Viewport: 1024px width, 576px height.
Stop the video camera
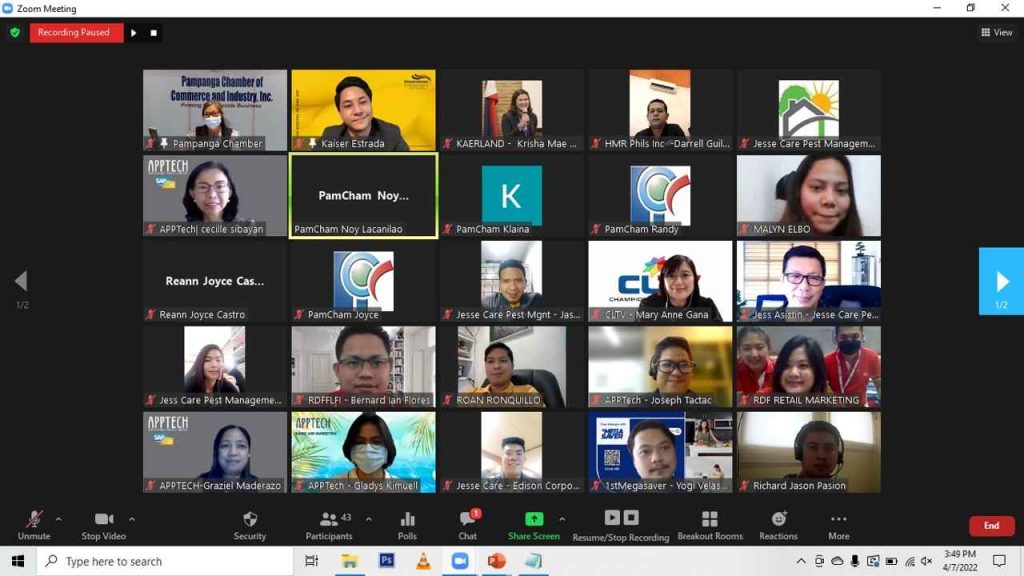pyautogui.click(x=103, y=525)
